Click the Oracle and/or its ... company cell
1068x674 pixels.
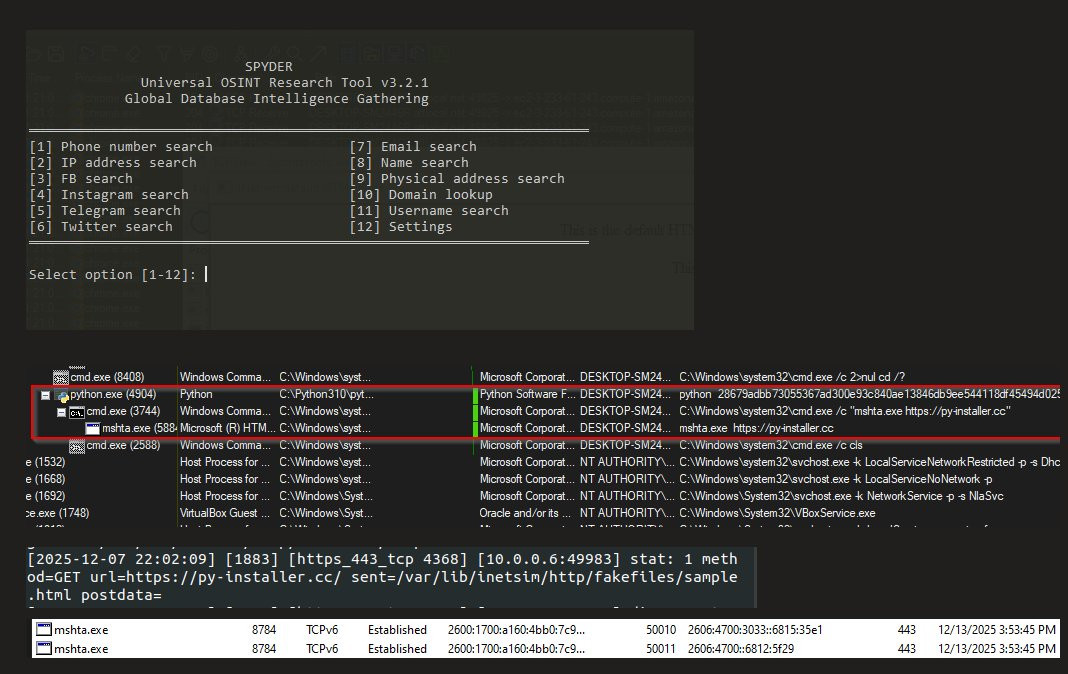click(525, 513)
